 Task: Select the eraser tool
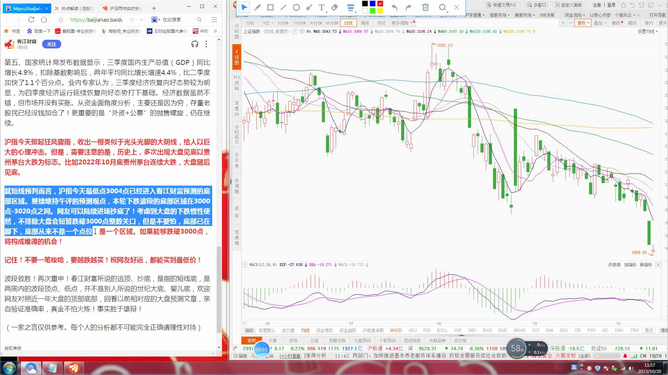pos(335,7)
